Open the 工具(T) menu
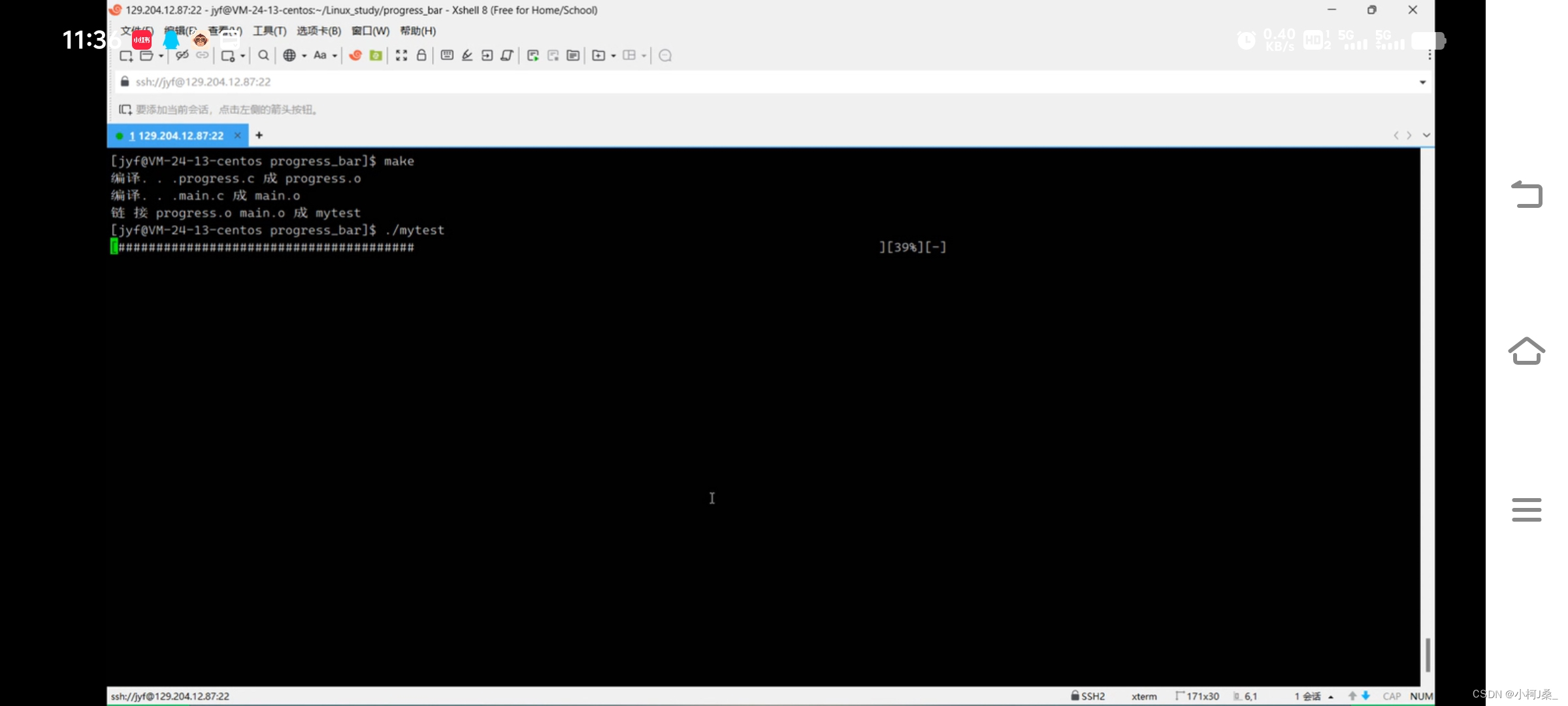This screenshot has width=1568, height=706. (x=270, y=31)
